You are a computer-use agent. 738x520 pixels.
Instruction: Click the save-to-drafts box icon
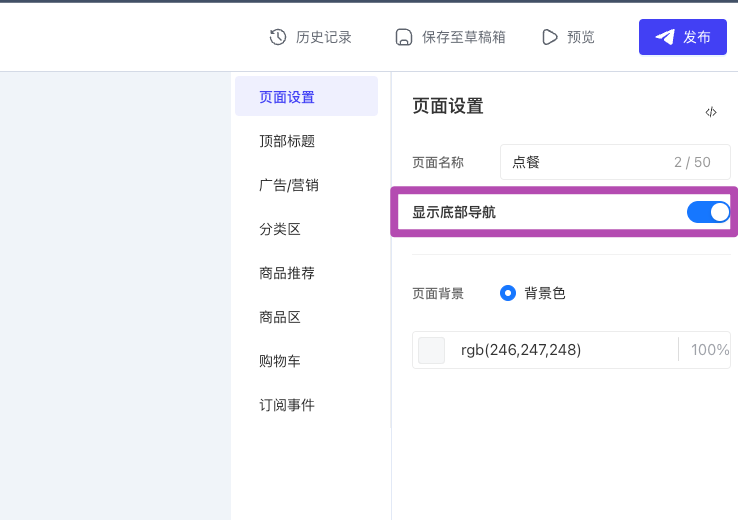tap(403, 37)
